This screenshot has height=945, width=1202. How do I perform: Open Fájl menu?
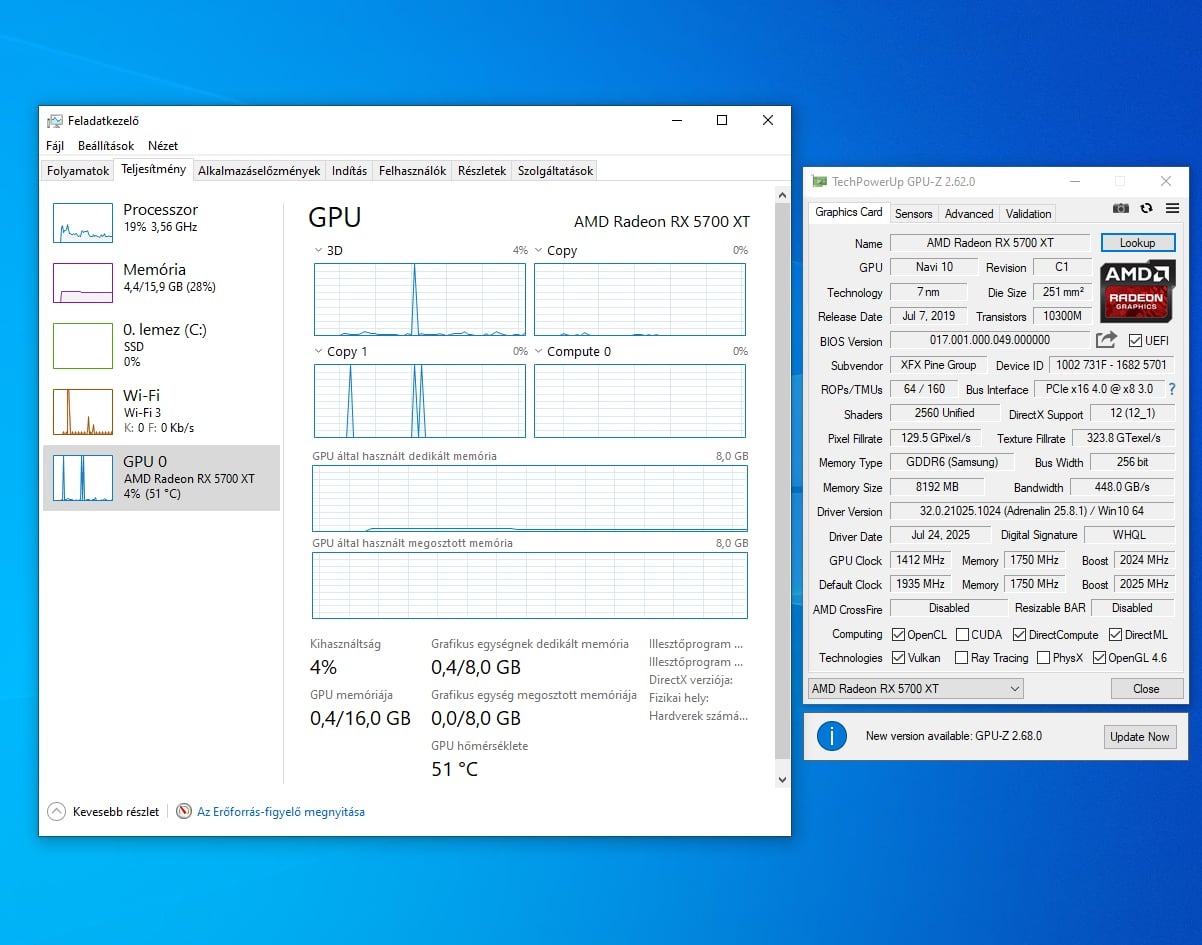55,145
